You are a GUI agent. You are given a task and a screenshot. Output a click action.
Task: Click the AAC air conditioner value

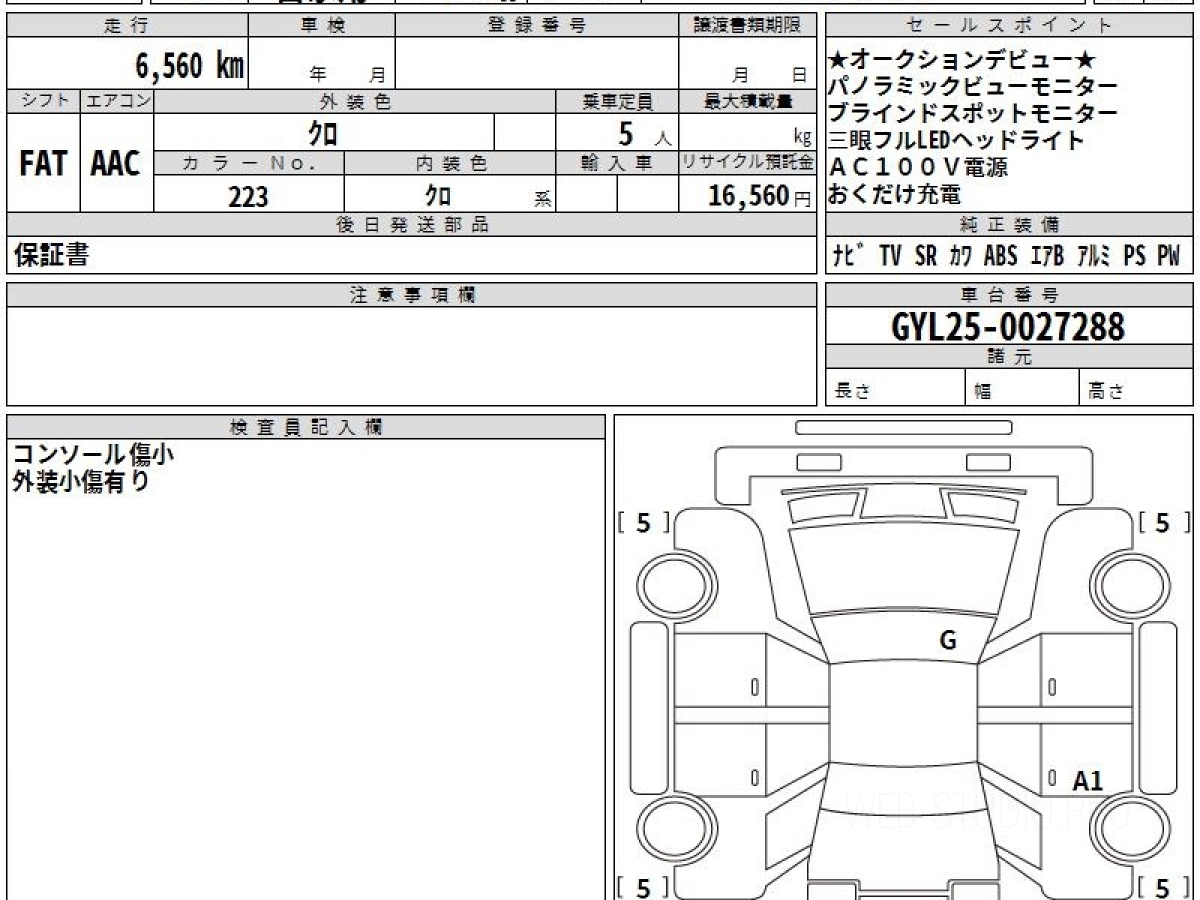[117, 164]
